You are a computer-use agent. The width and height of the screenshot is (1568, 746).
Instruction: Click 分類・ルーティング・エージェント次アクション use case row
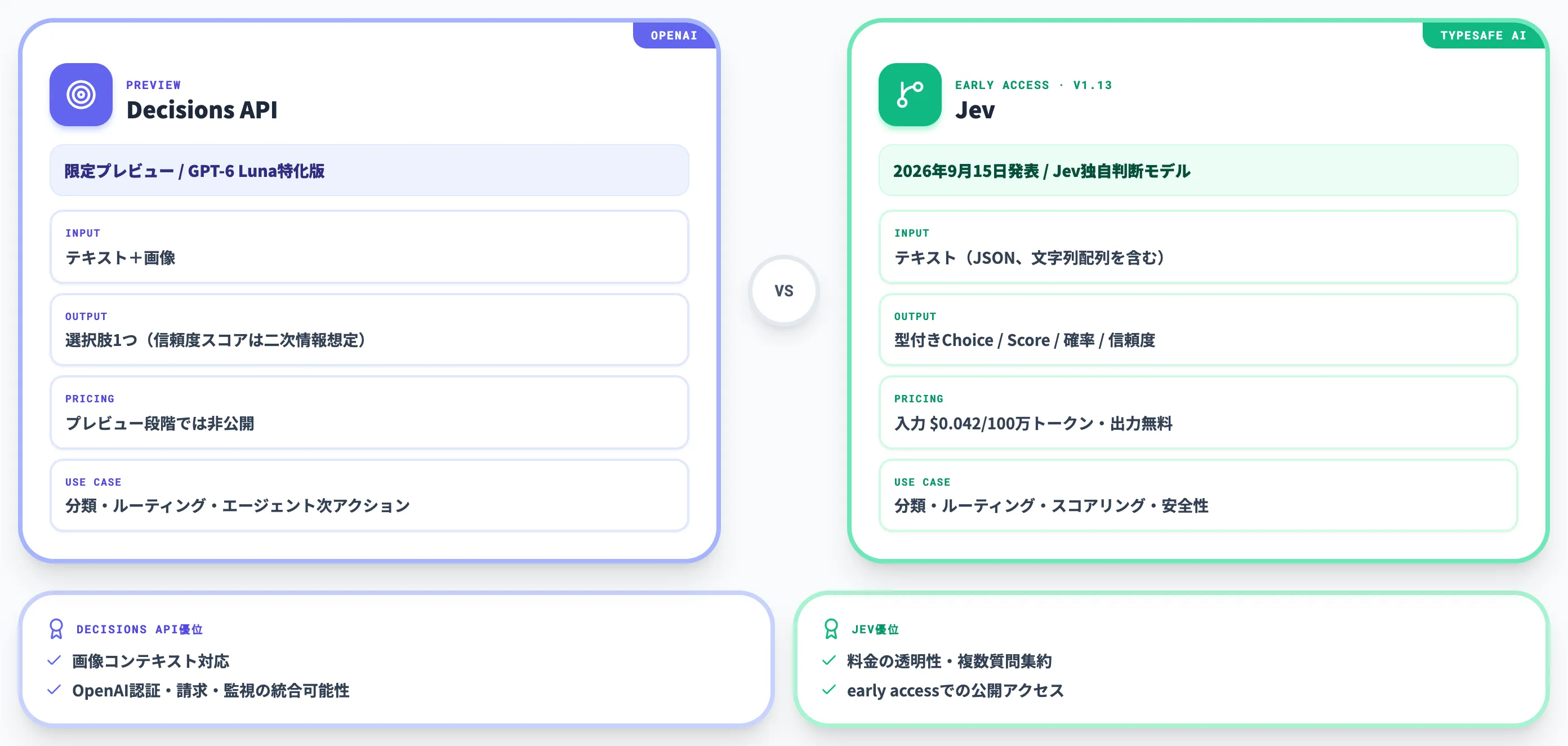(369, 495)
